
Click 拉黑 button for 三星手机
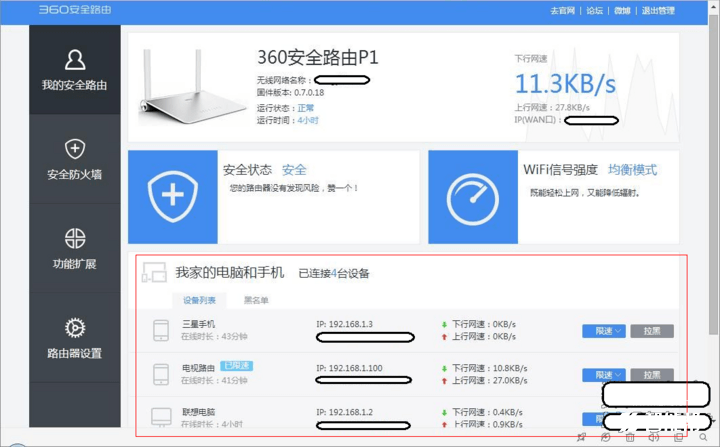click(x=652, y=331)
